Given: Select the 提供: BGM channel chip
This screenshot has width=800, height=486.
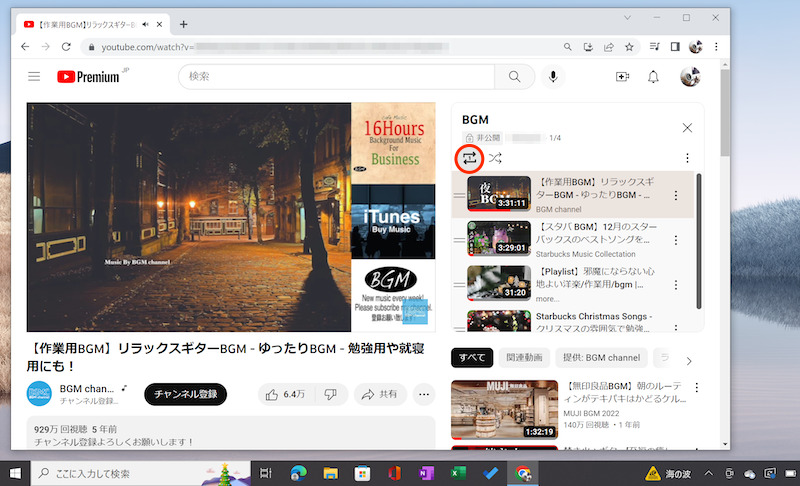Looking at the screenshot, I should click(x=601, y=358).
